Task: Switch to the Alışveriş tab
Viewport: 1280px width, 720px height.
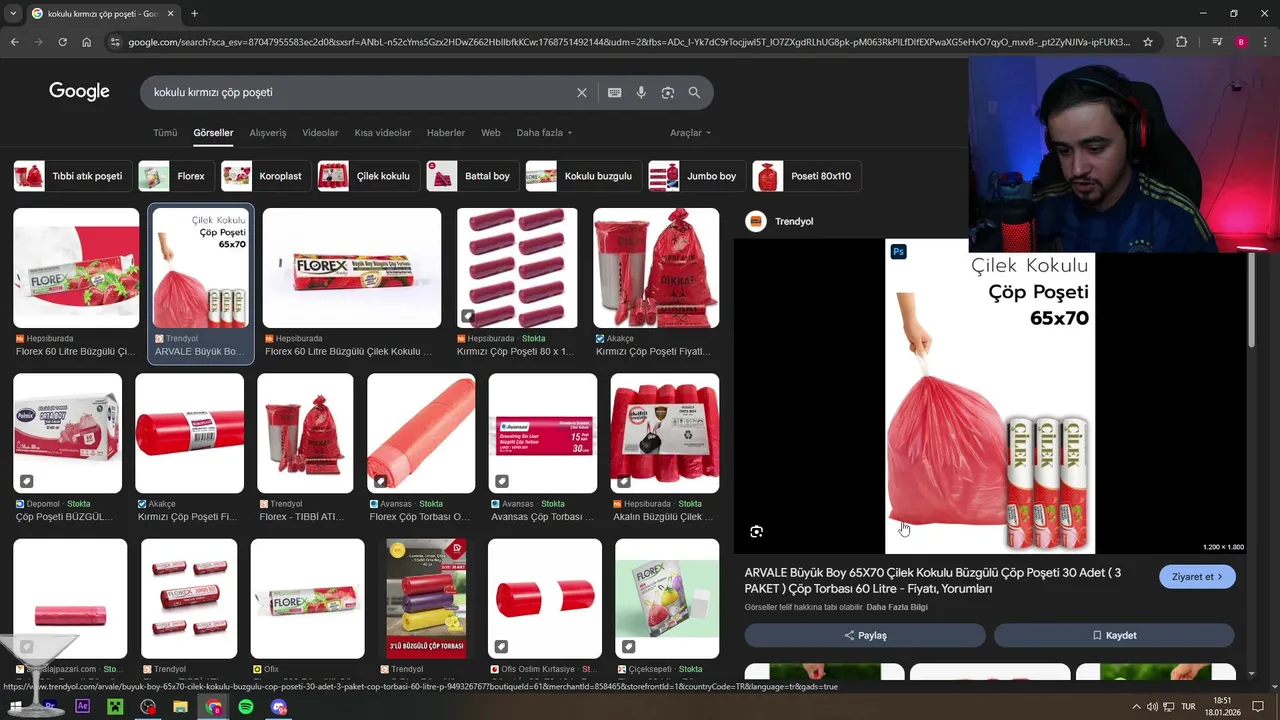Action: (x=267, y=133)
